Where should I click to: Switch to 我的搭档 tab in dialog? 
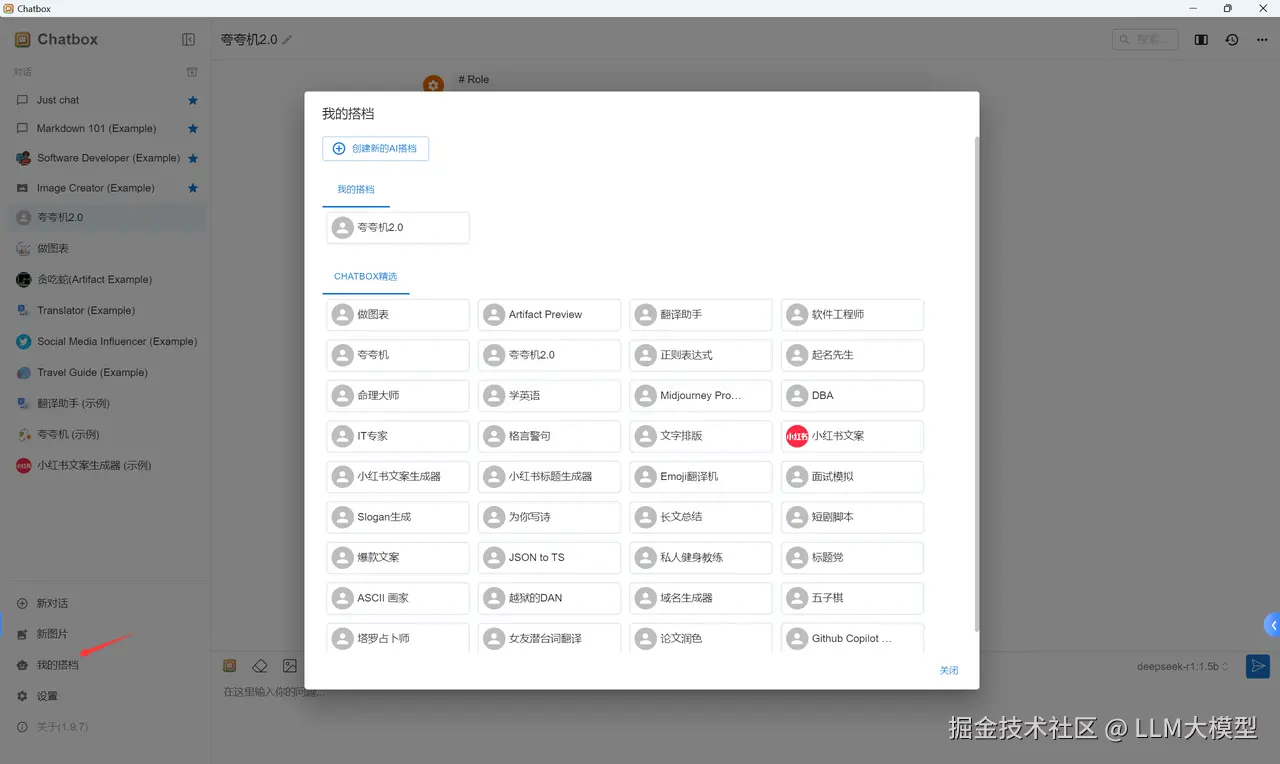pyautogui.click(x=355, y=189)
